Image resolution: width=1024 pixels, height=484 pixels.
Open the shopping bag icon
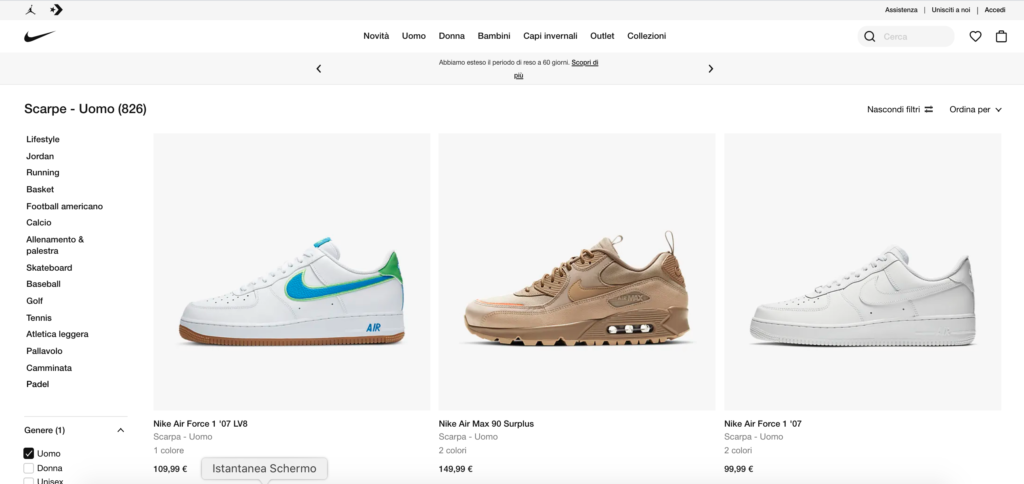(x=1001, y=37)
